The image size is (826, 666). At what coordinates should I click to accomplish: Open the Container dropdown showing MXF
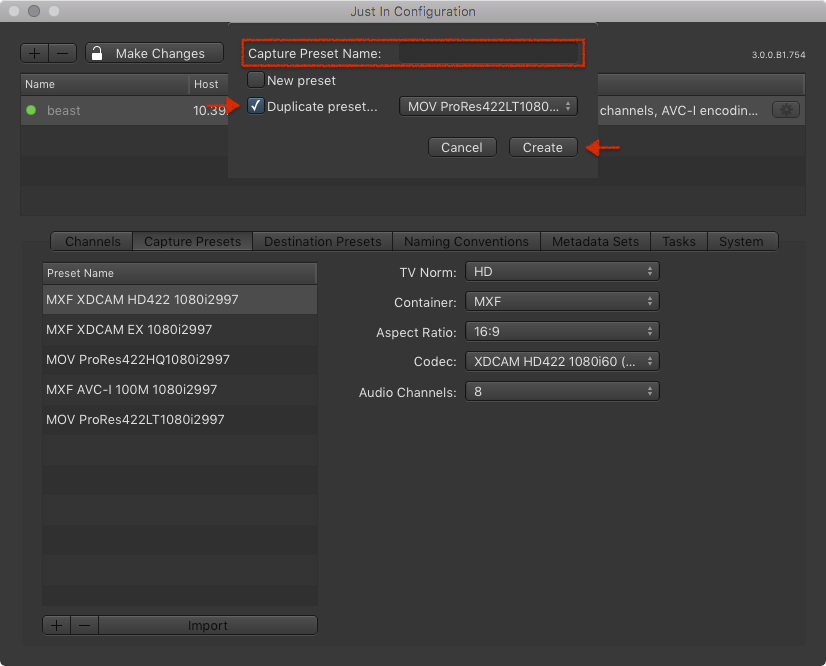pyautogui.click(x=562, y=301)
